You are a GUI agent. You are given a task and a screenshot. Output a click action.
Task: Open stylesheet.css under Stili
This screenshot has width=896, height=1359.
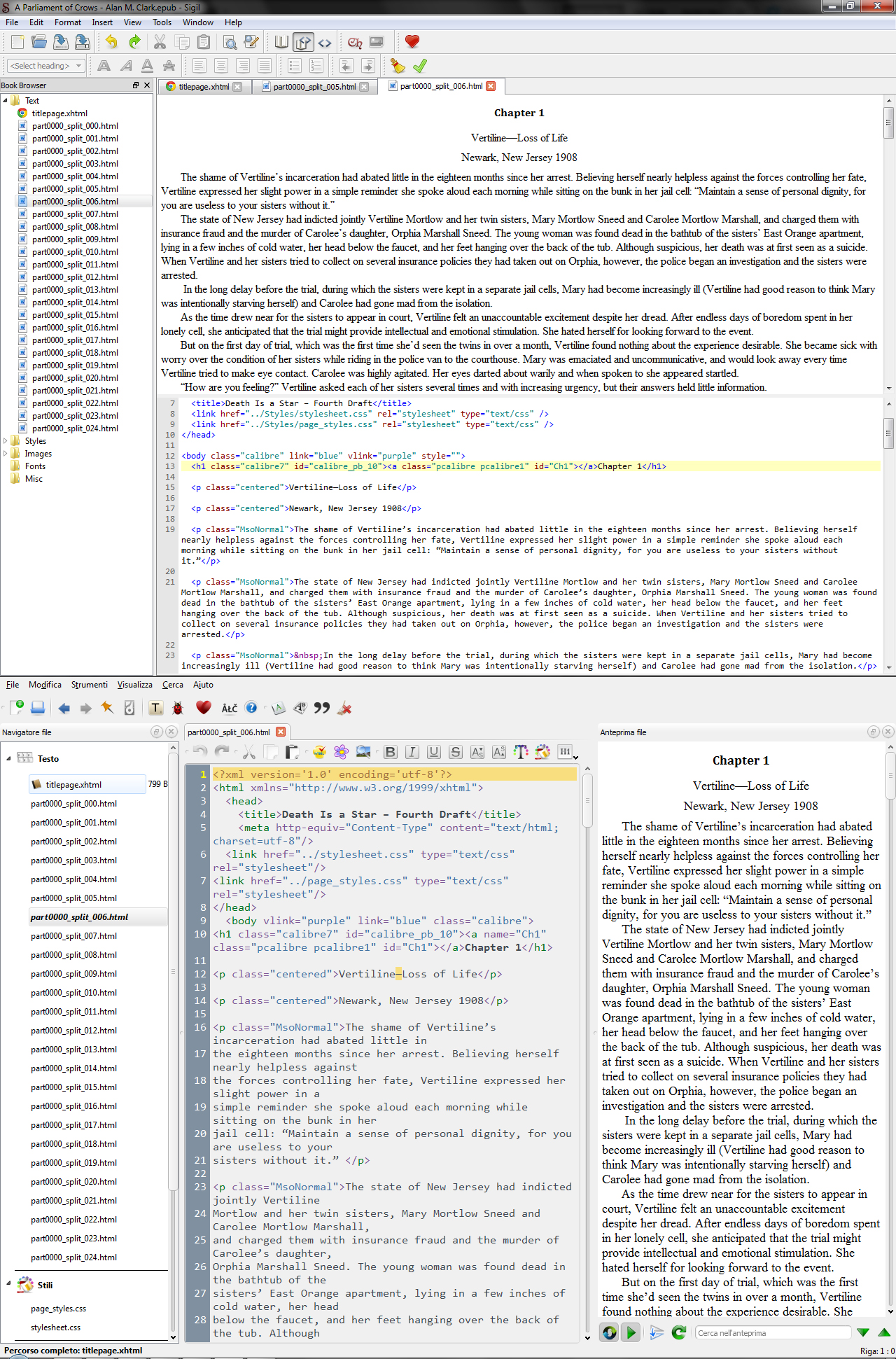tap(55, 1327)
